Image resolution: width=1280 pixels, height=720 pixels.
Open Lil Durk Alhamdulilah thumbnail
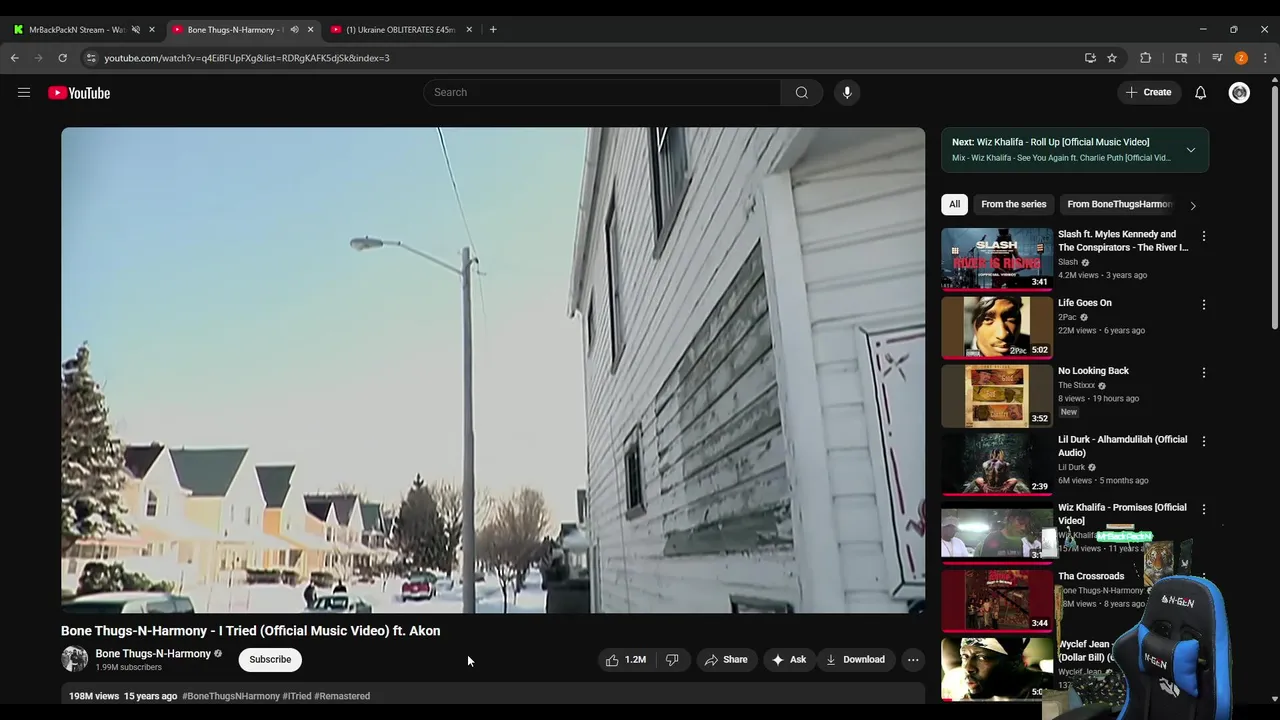(x=997, y=464)
